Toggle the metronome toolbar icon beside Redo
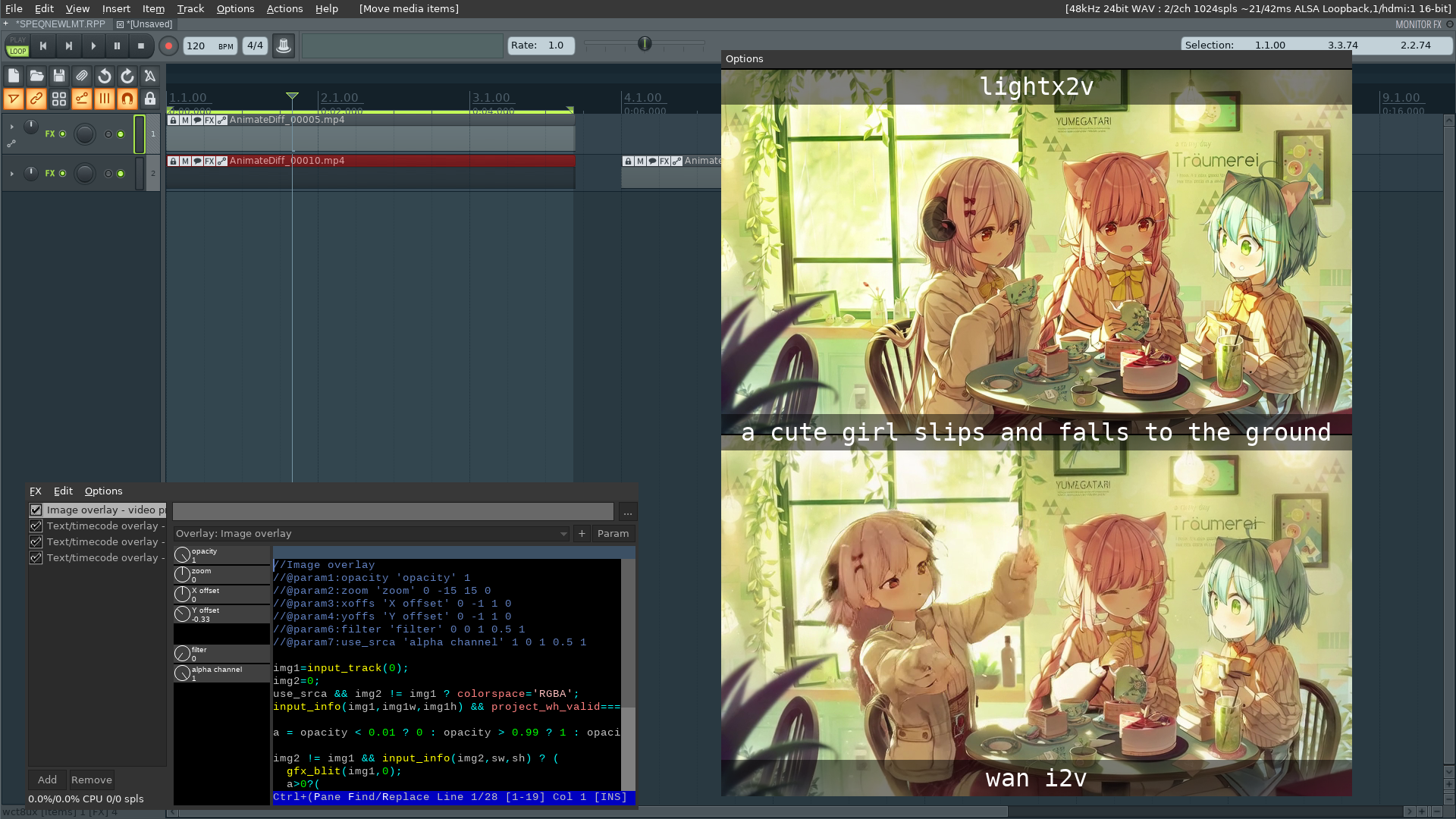 150,76
